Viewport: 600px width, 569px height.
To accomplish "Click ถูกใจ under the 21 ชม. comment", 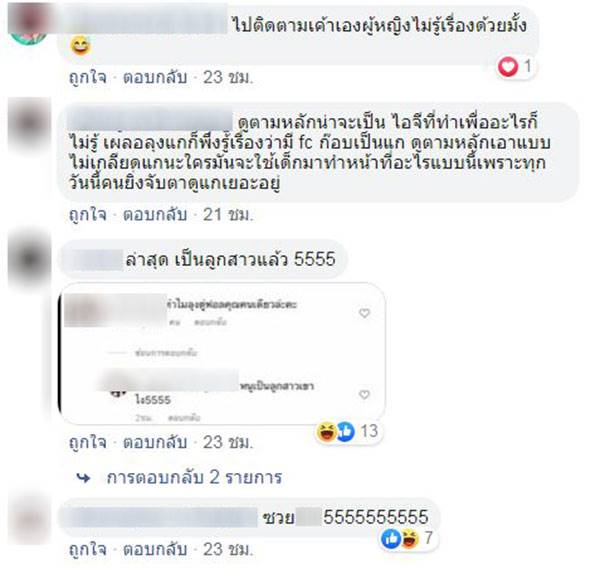I will (x=88, y=215).
